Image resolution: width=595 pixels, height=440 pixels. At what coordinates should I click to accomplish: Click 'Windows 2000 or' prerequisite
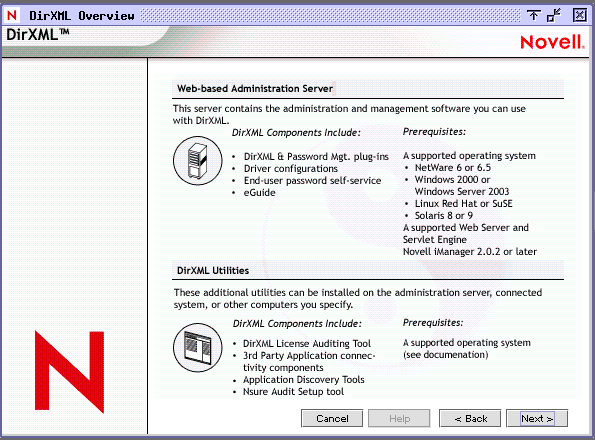pos(452,179)
